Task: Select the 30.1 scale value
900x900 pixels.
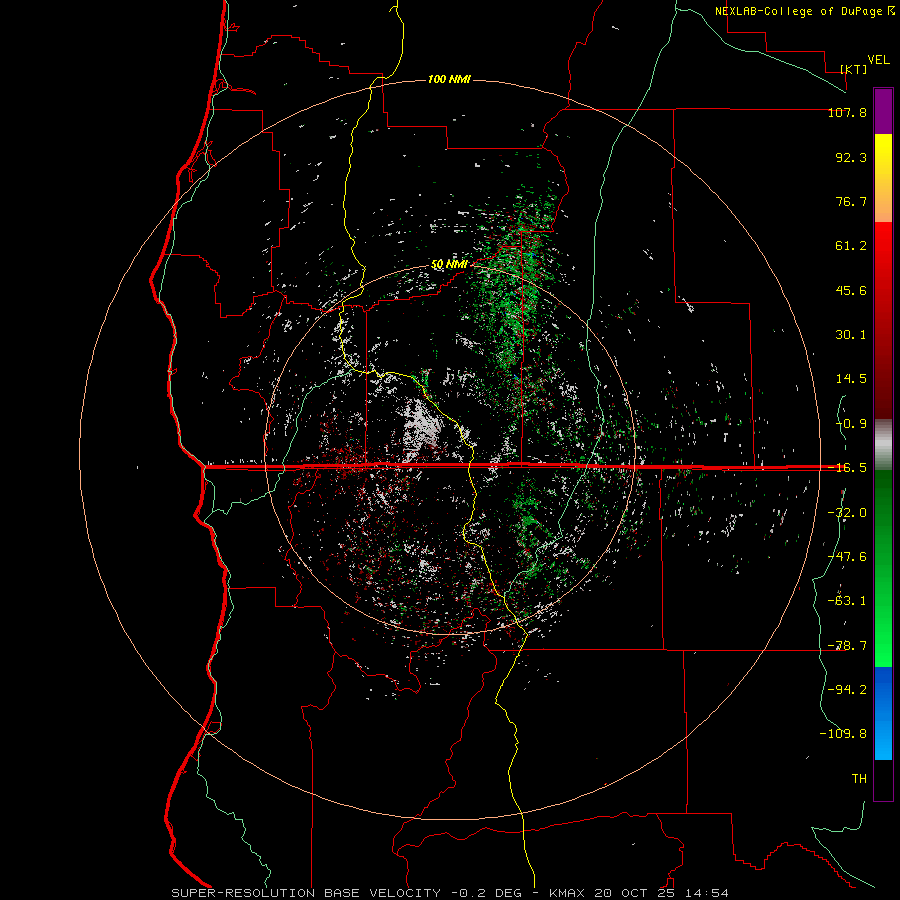Action: [x=851, y=335]
